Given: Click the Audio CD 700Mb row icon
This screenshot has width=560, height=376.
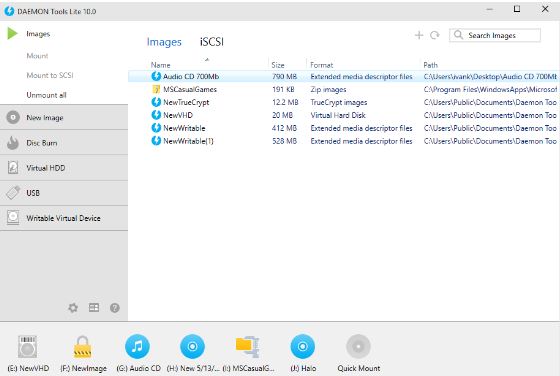Looking at the screenshot, I should click(x=156, y=76).
